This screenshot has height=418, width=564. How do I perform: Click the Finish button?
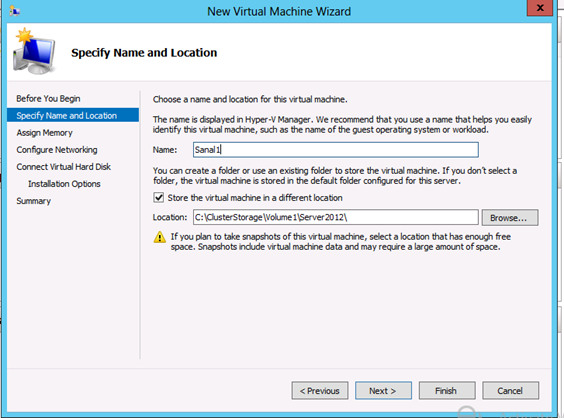(x=447, y=391)
